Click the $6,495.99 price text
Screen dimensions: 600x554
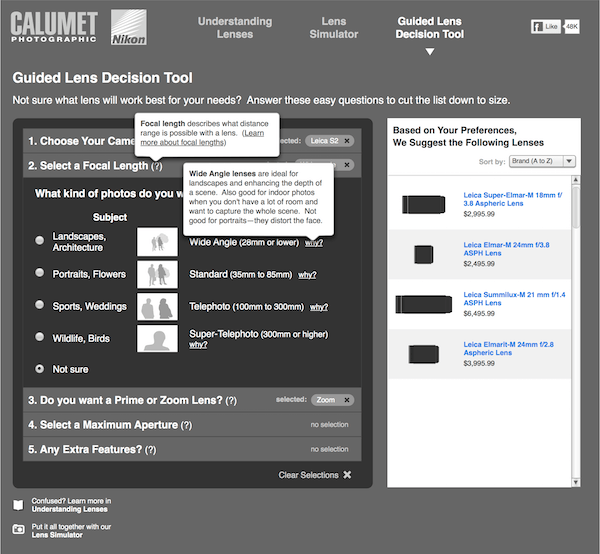479,313
